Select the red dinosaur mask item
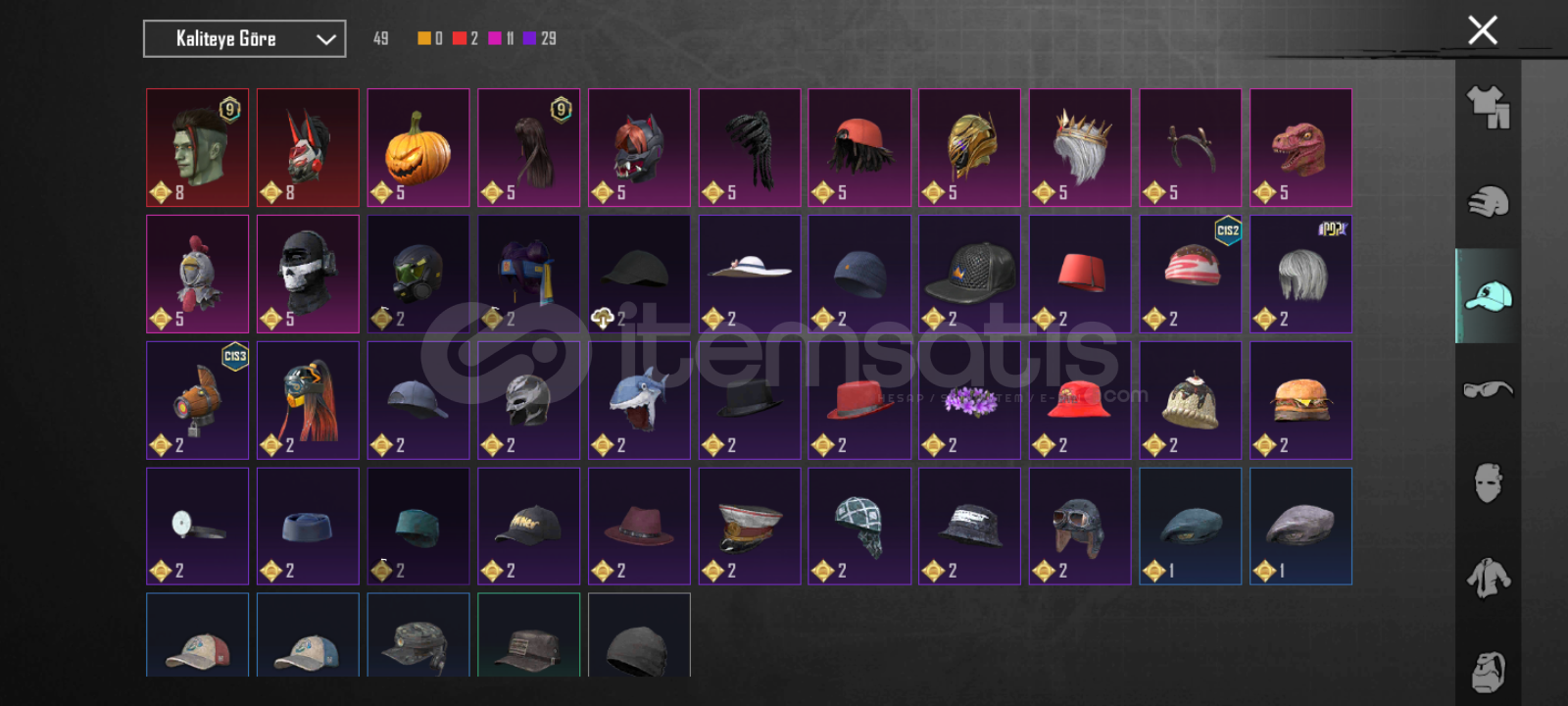Screen dimensions: 1568x706 (1300, 147)
